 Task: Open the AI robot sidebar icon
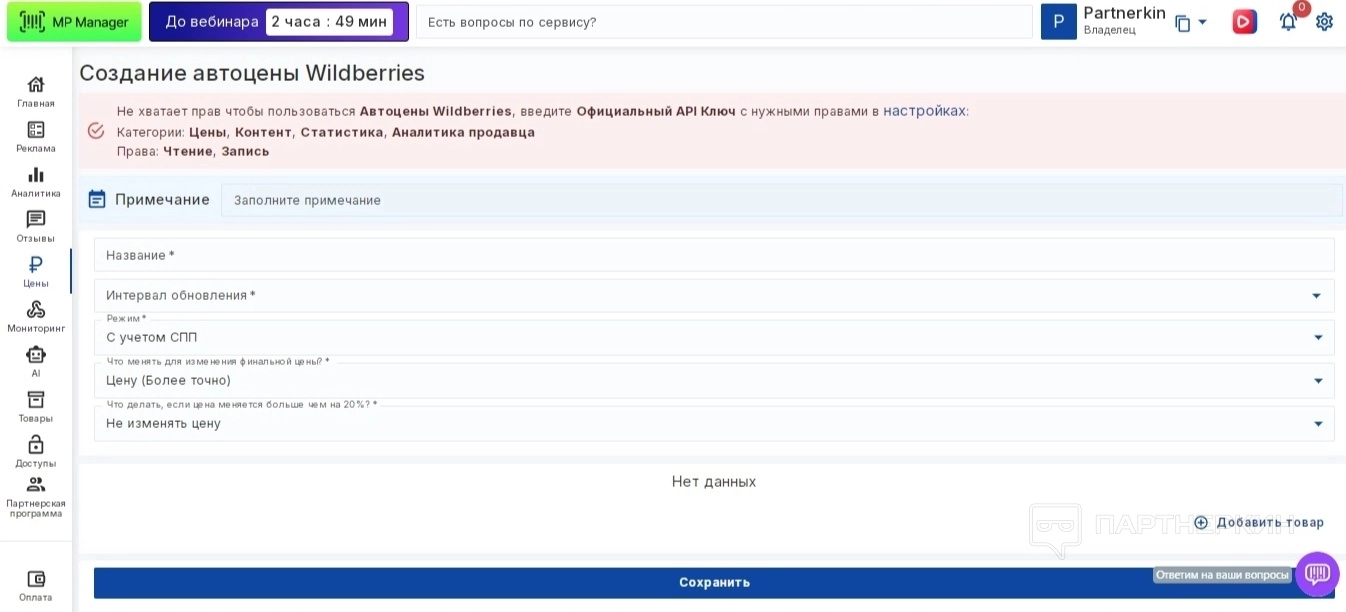point(36,354)
